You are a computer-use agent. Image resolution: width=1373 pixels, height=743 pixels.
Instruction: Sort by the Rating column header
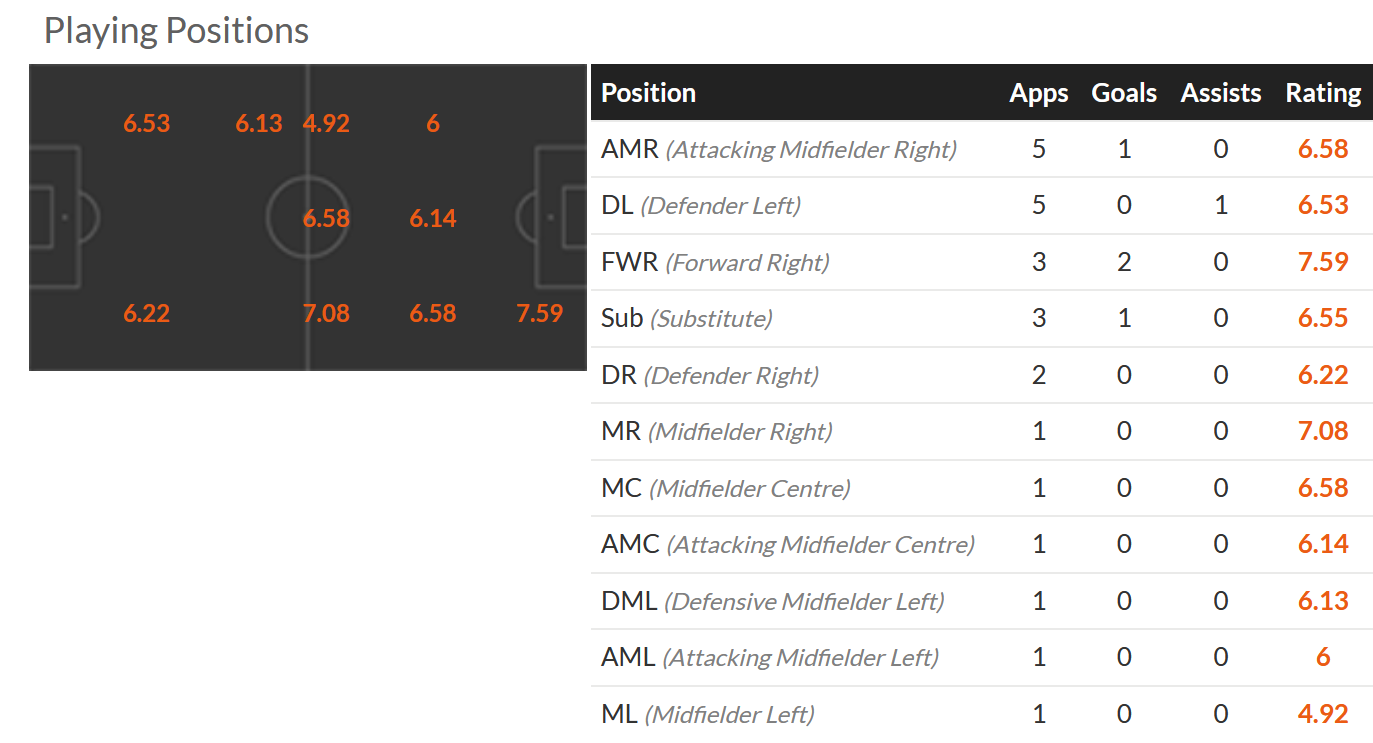(x=1322, y=93)
